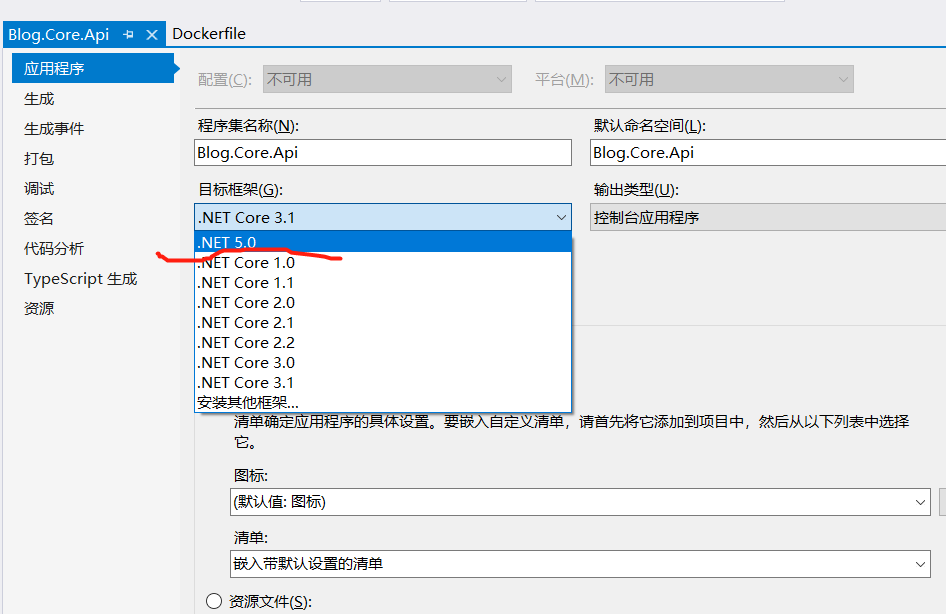
Task: Pin the Blog.Core.Api tab
Action: point(128,34)
